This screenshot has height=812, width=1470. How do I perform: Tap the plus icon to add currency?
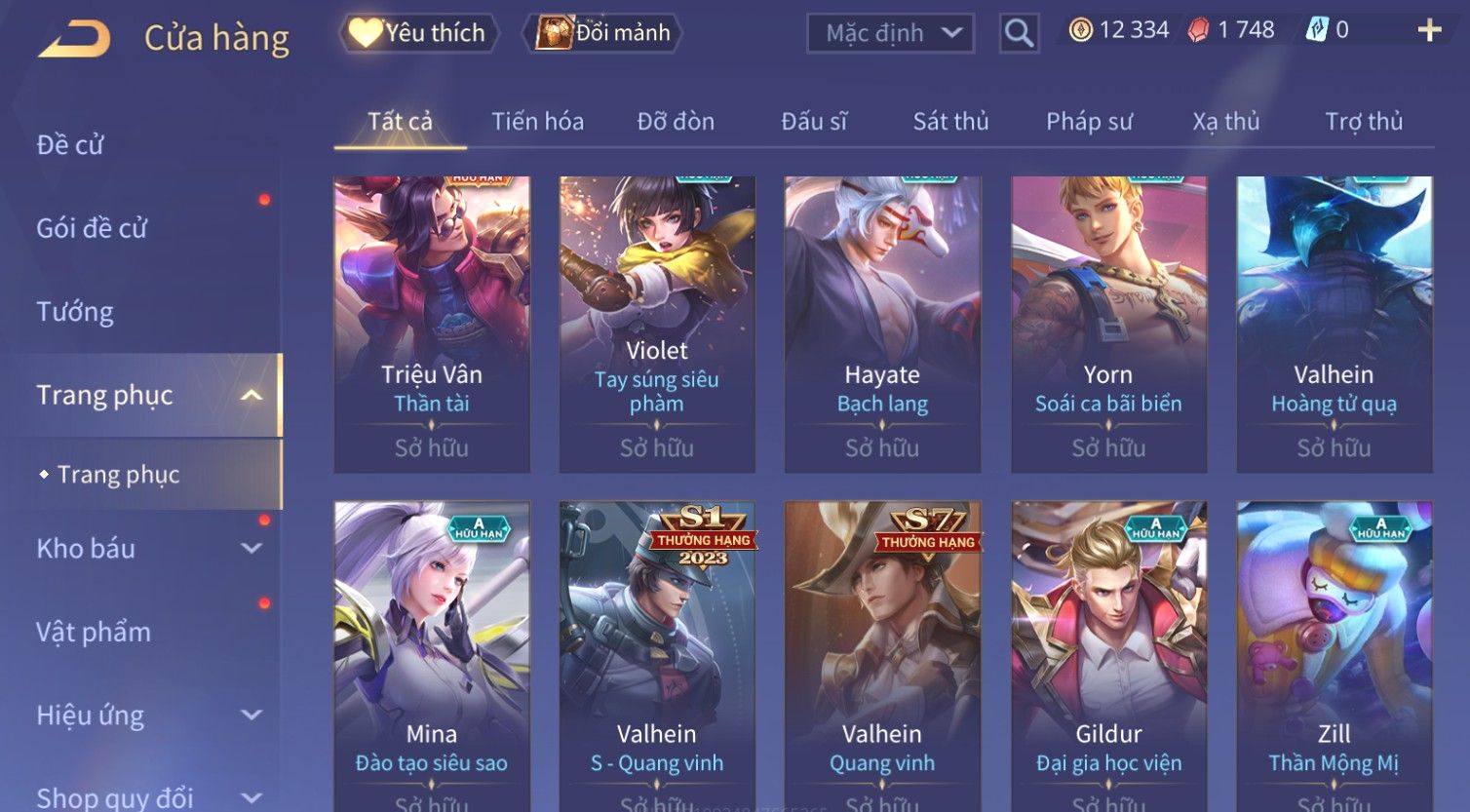tap(1429, 30)
